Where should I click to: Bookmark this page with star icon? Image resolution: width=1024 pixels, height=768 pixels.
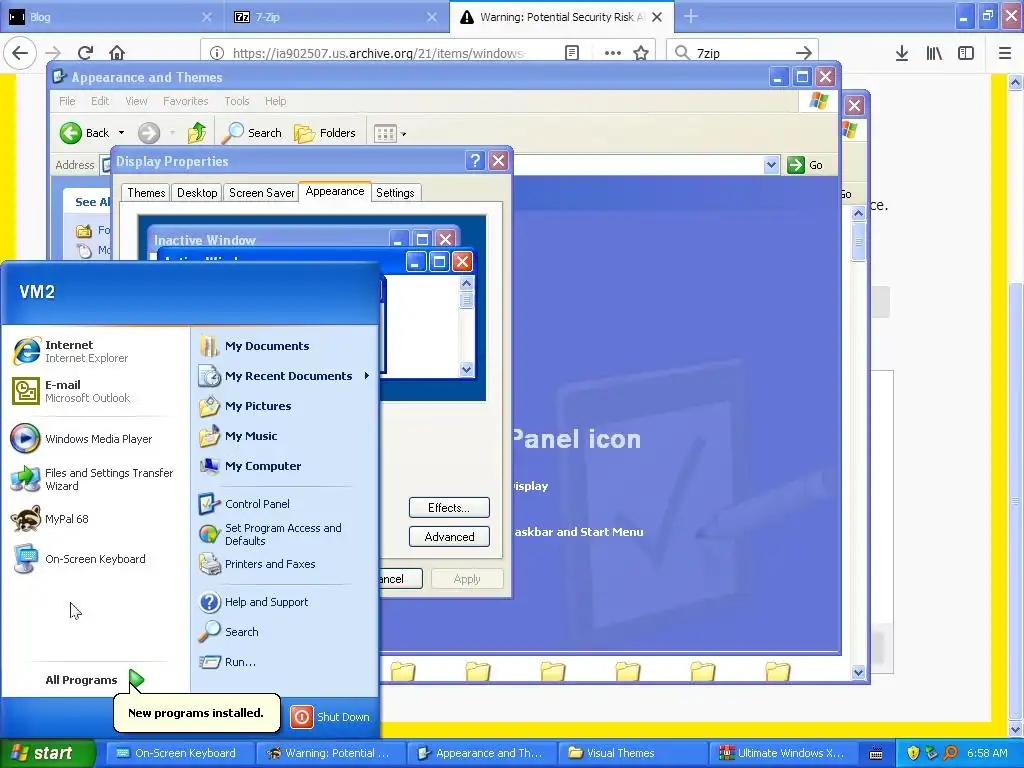click(x=641, y=53)
